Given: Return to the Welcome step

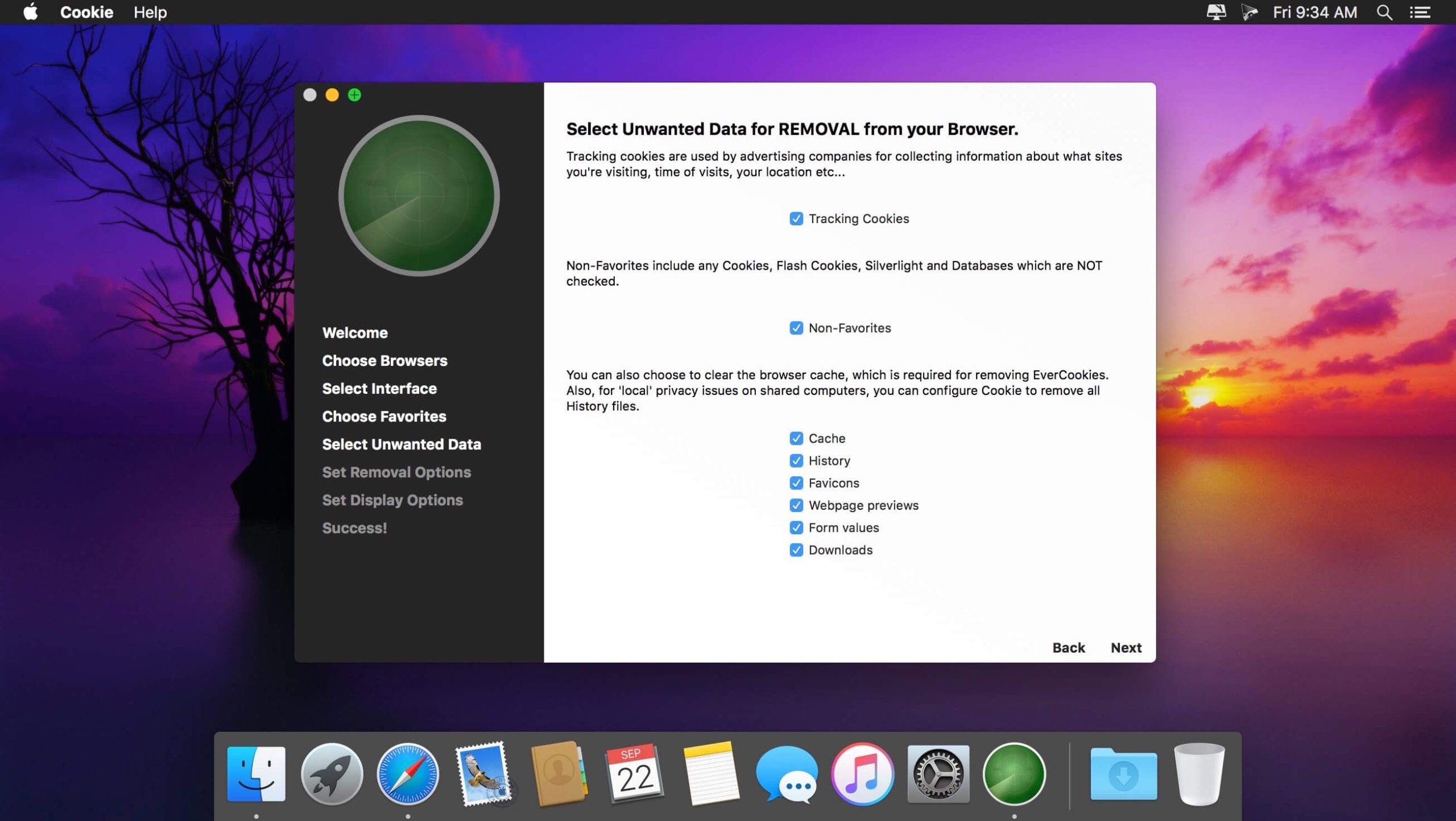Looking at the screenshot, I should [x=355, y=332].
